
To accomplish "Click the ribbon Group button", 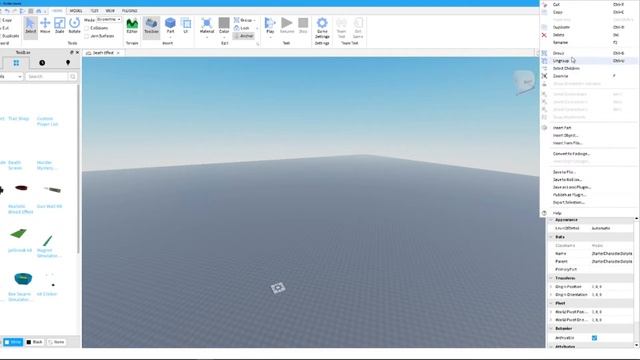I will pos(244,20).
